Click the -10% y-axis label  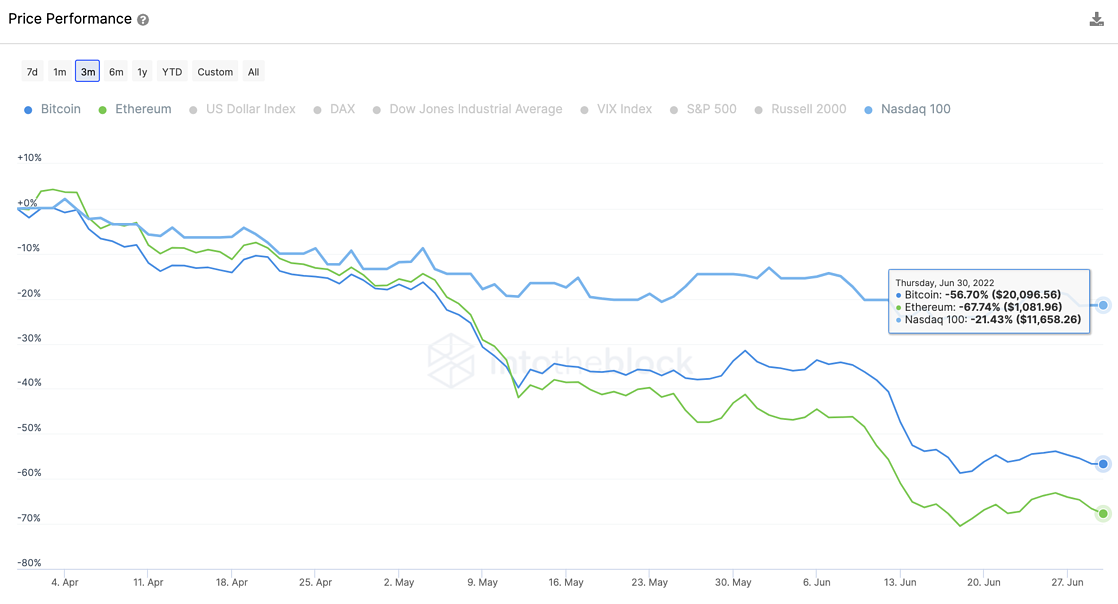(x=29, y=248)
